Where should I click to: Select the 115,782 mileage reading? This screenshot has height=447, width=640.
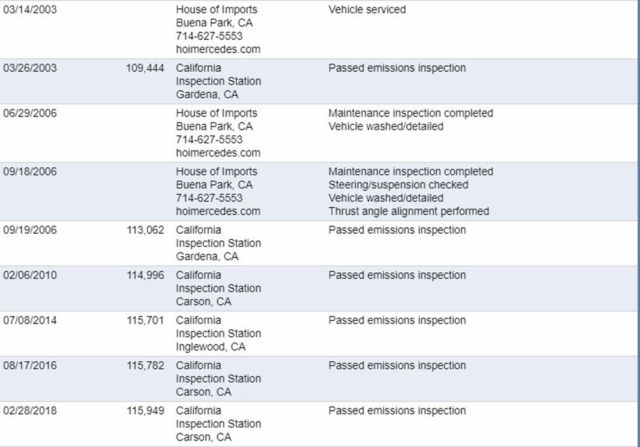(145, 365)
